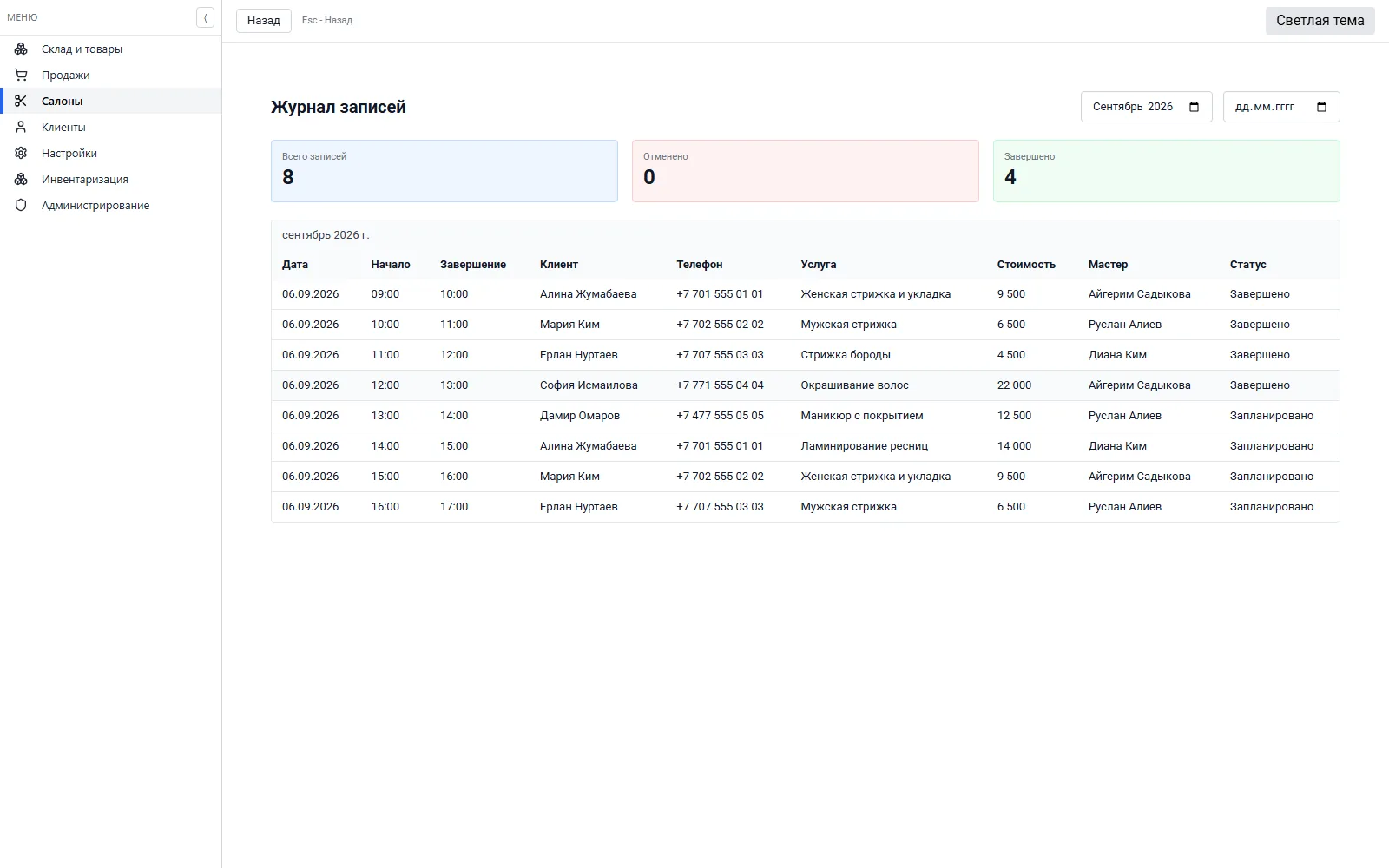Click the scissors Салоны icon
Image resolution: width=1389 pixels, height=868 pixels.
(x=21, y=101)
